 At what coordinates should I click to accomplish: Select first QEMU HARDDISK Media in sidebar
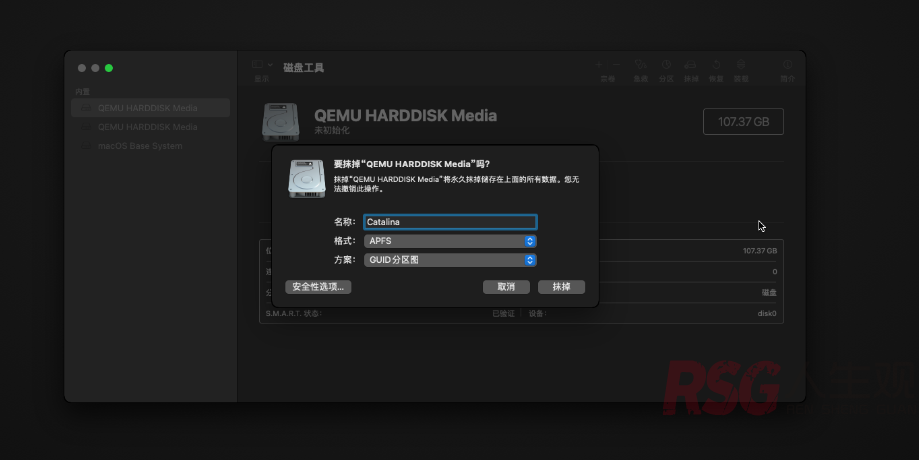(x=151, y=108)
